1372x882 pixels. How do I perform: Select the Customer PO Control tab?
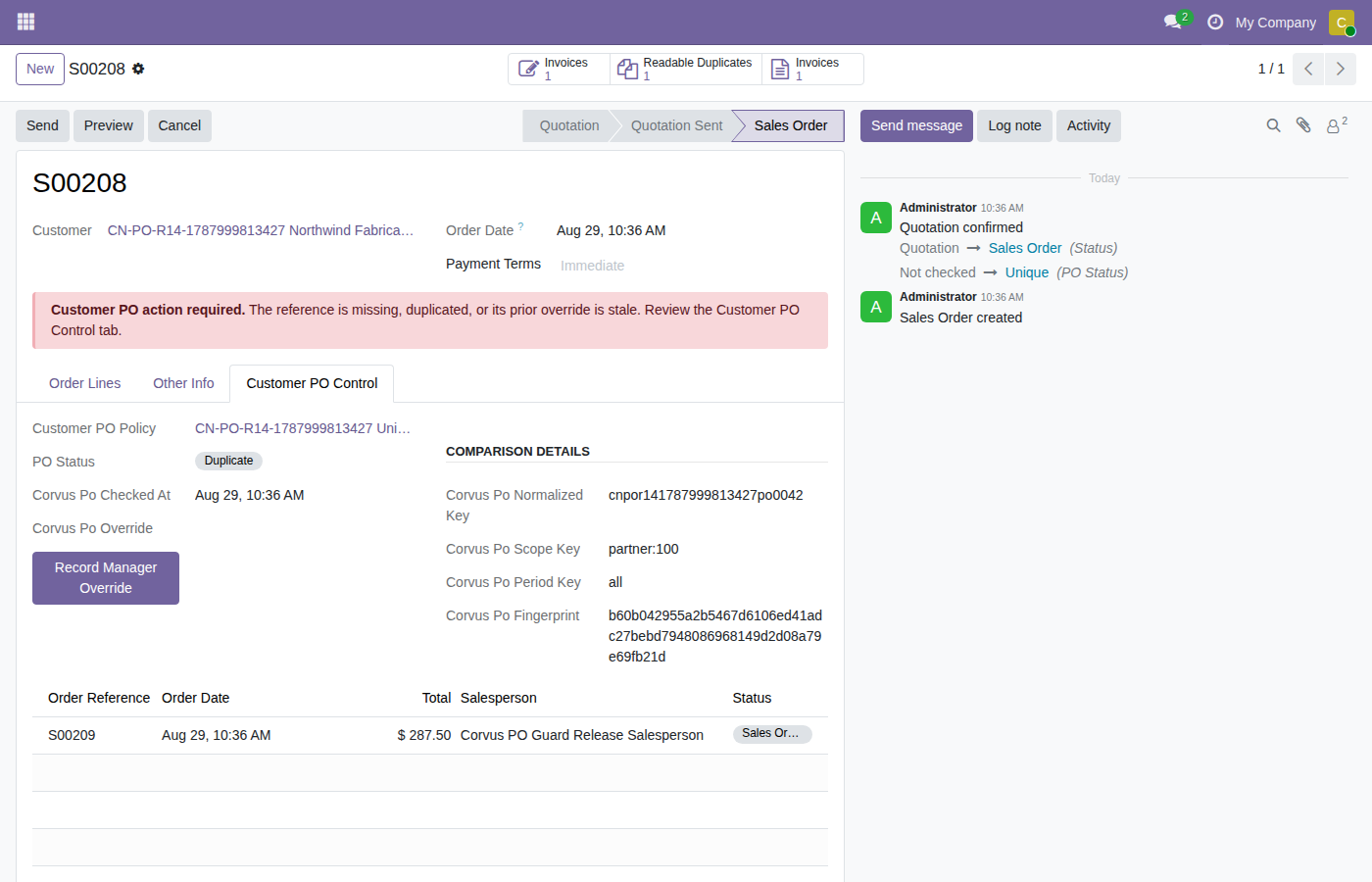tap(312, 383)
